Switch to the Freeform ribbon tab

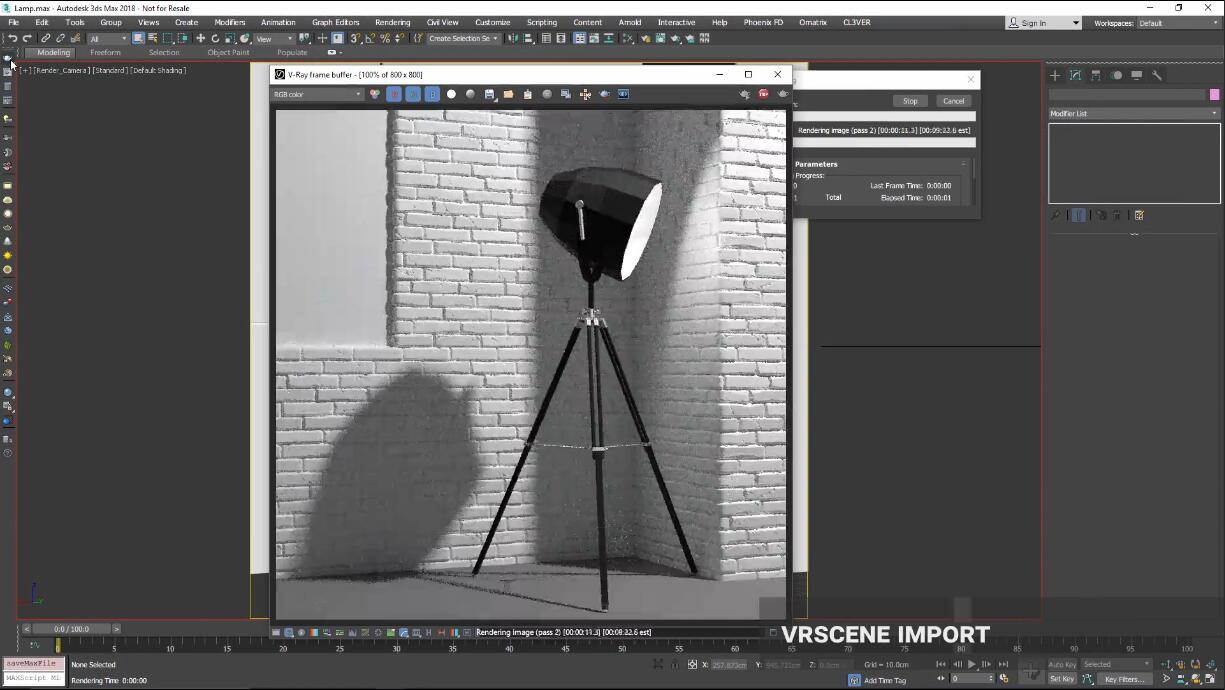[x=105, y=52]
